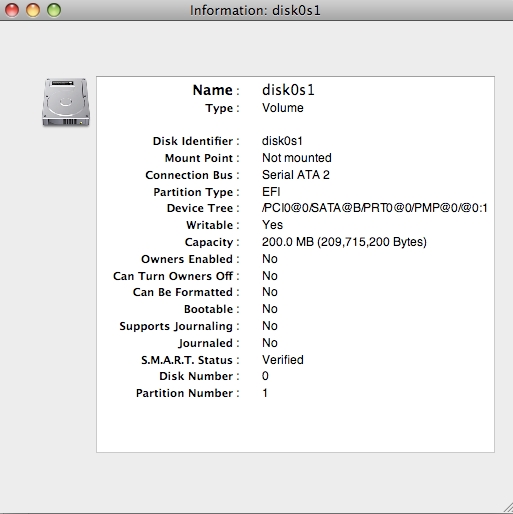The image size is (513, 514).
Task: Minimize the window with yellow button
Action: [x=33, y=10]
